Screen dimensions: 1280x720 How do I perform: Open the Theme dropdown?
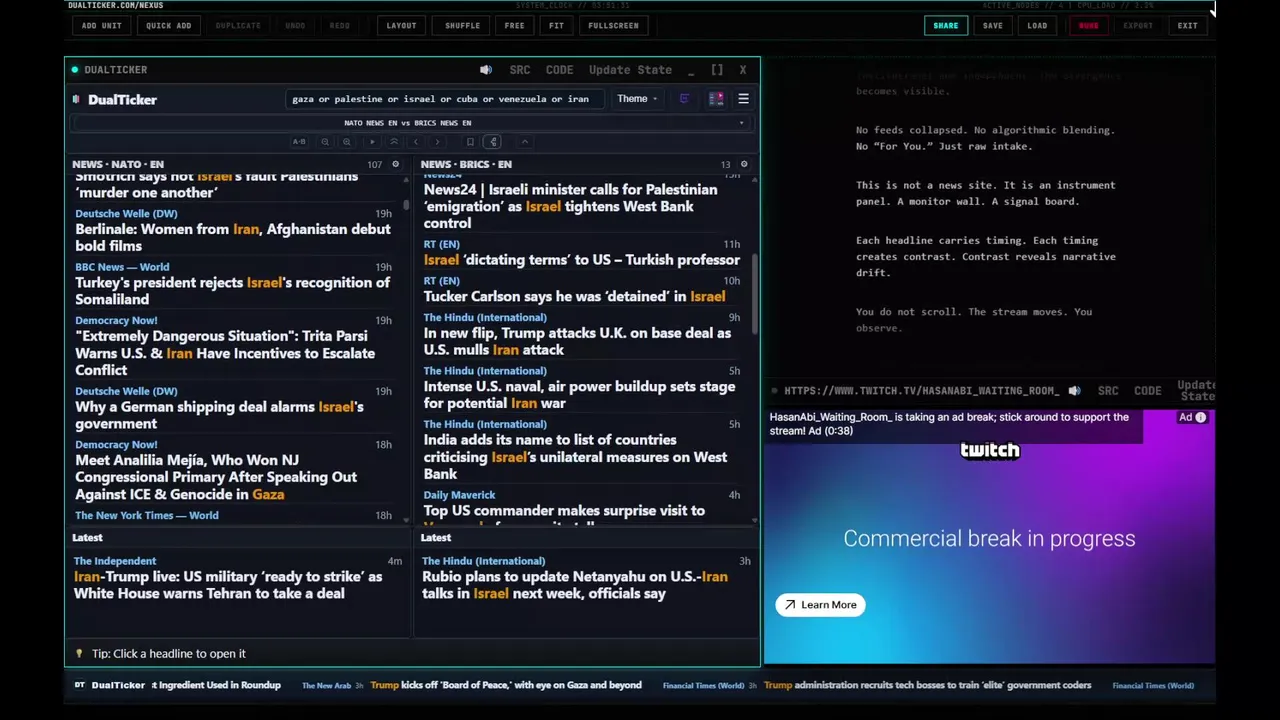637,99
